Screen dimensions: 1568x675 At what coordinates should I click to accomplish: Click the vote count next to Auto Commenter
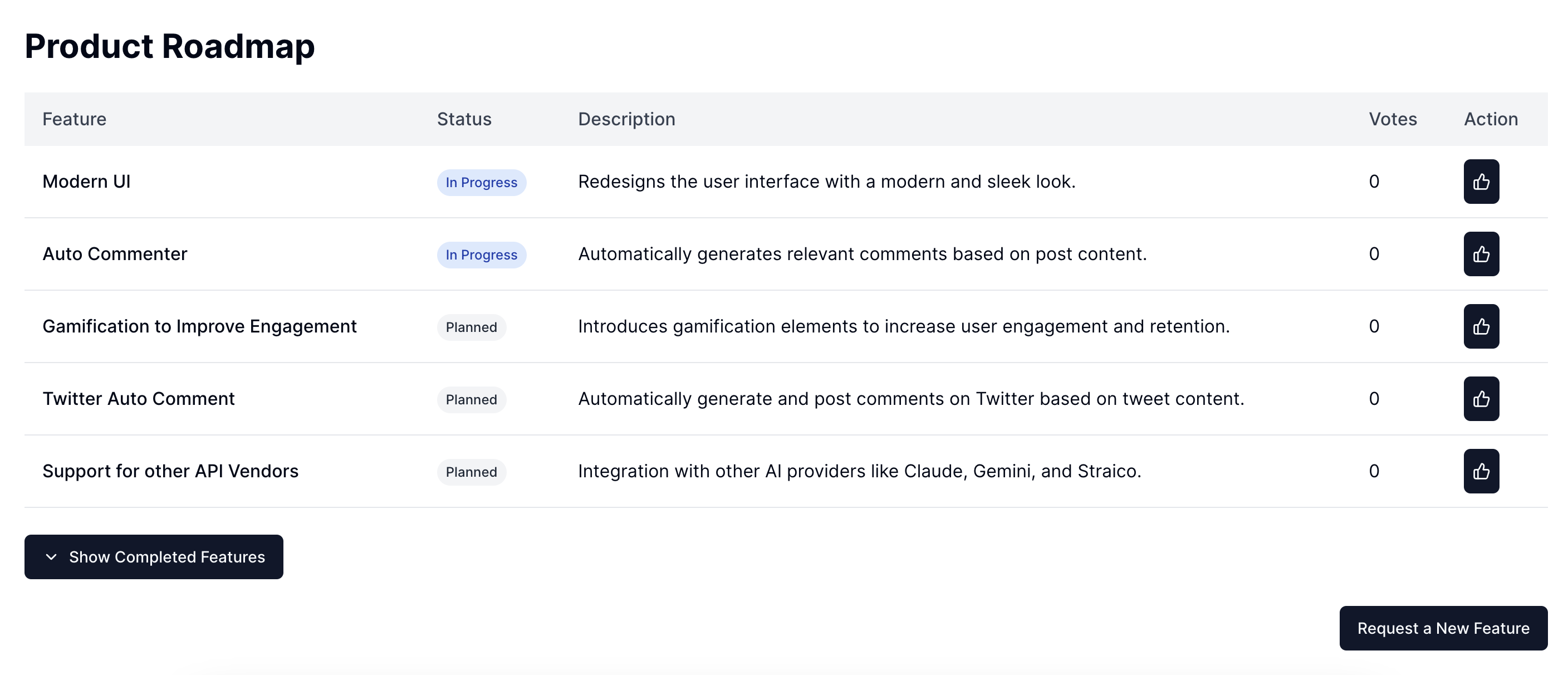pos(1373,254)
